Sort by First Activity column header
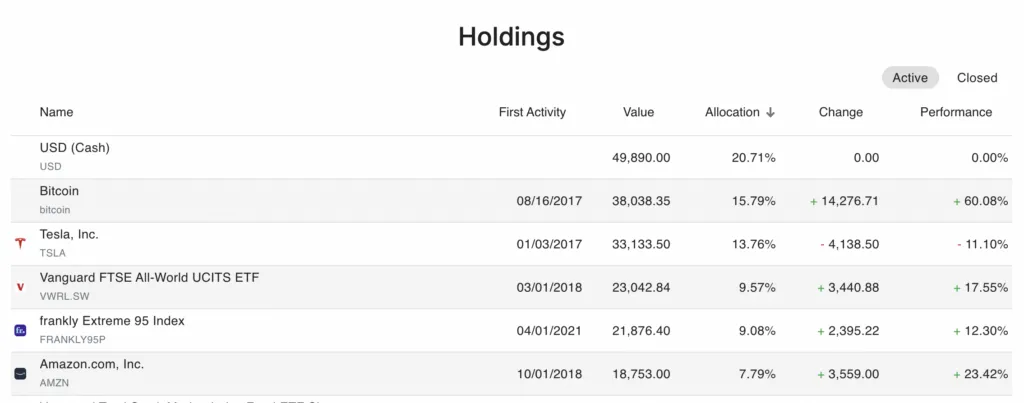The height and width of the screenshot is (403, 1024). tap(532, 112)
